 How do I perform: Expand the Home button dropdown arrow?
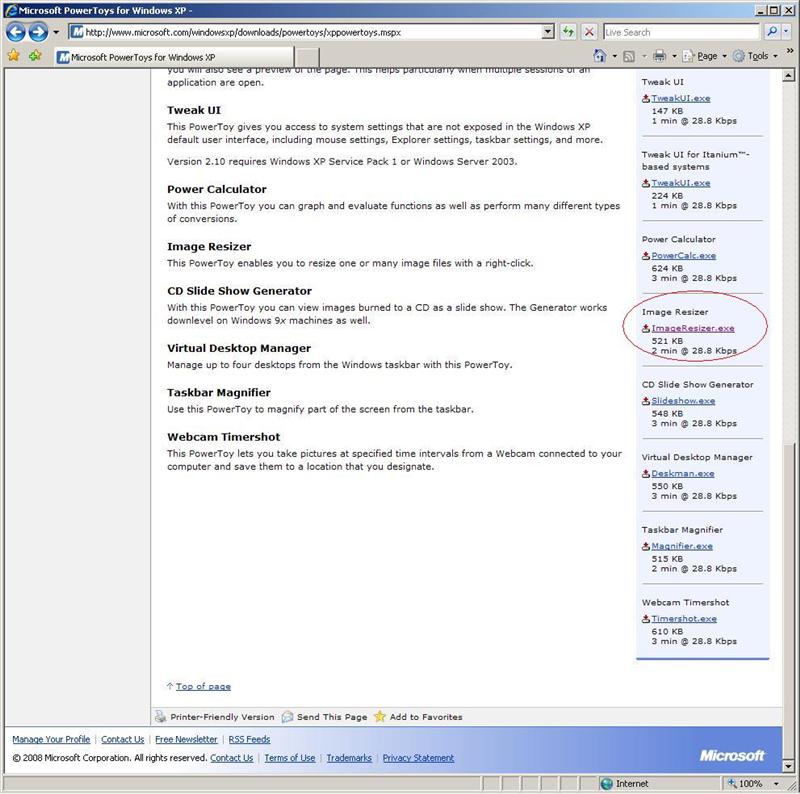(x=615, y=56)
